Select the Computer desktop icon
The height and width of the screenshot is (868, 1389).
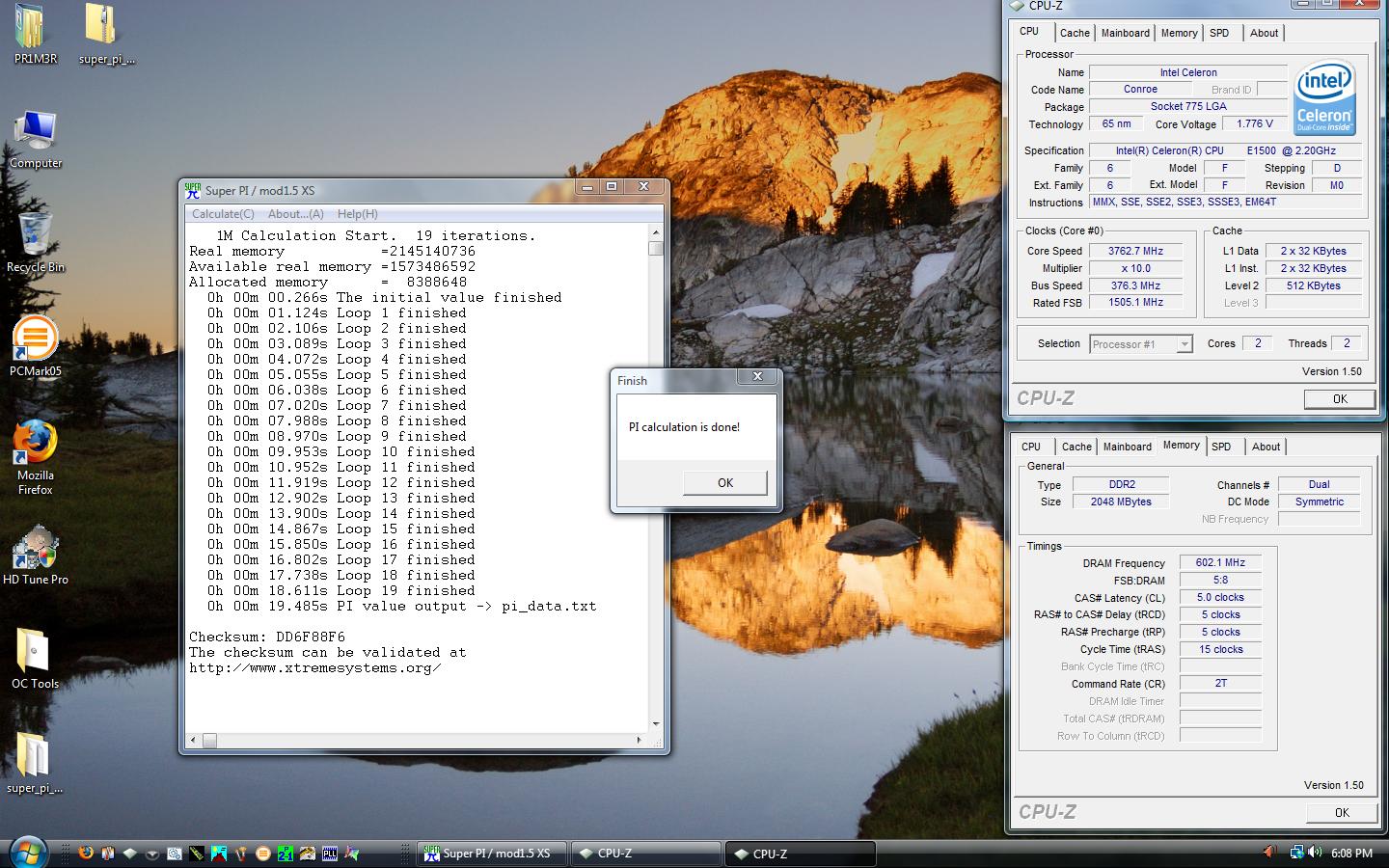36,140
